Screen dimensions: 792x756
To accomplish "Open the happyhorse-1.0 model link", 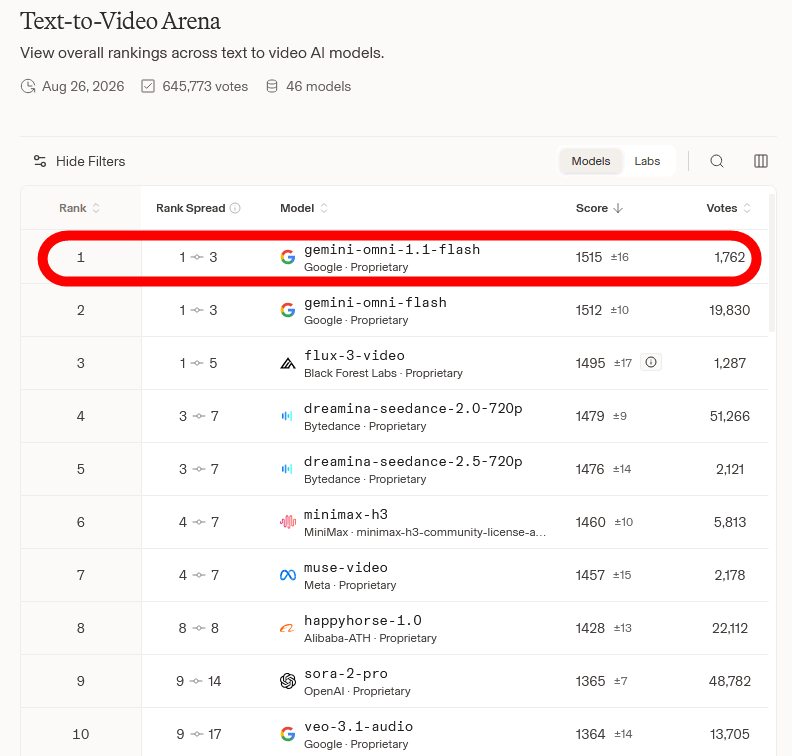I will 363,621.
